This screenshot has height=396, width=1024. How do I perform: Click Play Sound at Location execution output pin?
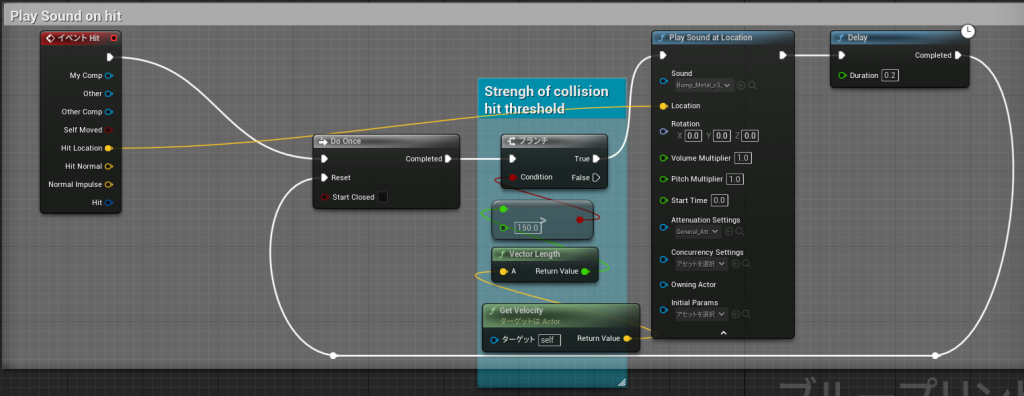point(782,56)
